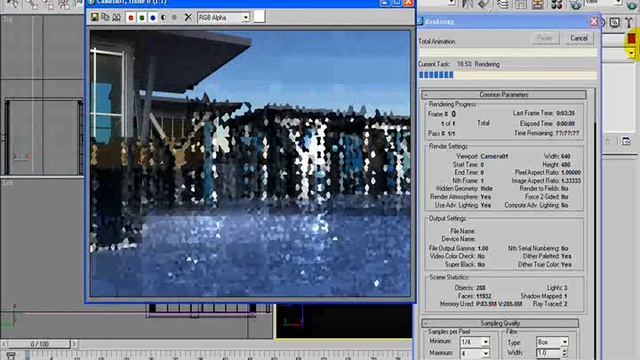Step time slider to previous frame
The image size is (640, 360).
(4, 344)
